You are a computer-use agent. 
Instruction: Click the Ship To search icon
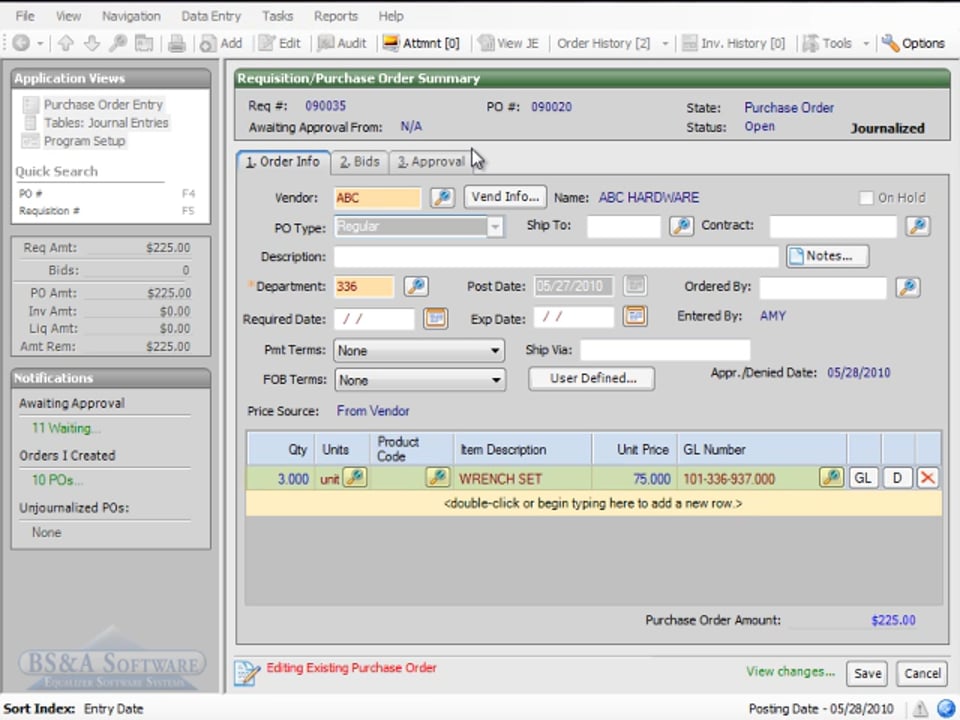681,227
